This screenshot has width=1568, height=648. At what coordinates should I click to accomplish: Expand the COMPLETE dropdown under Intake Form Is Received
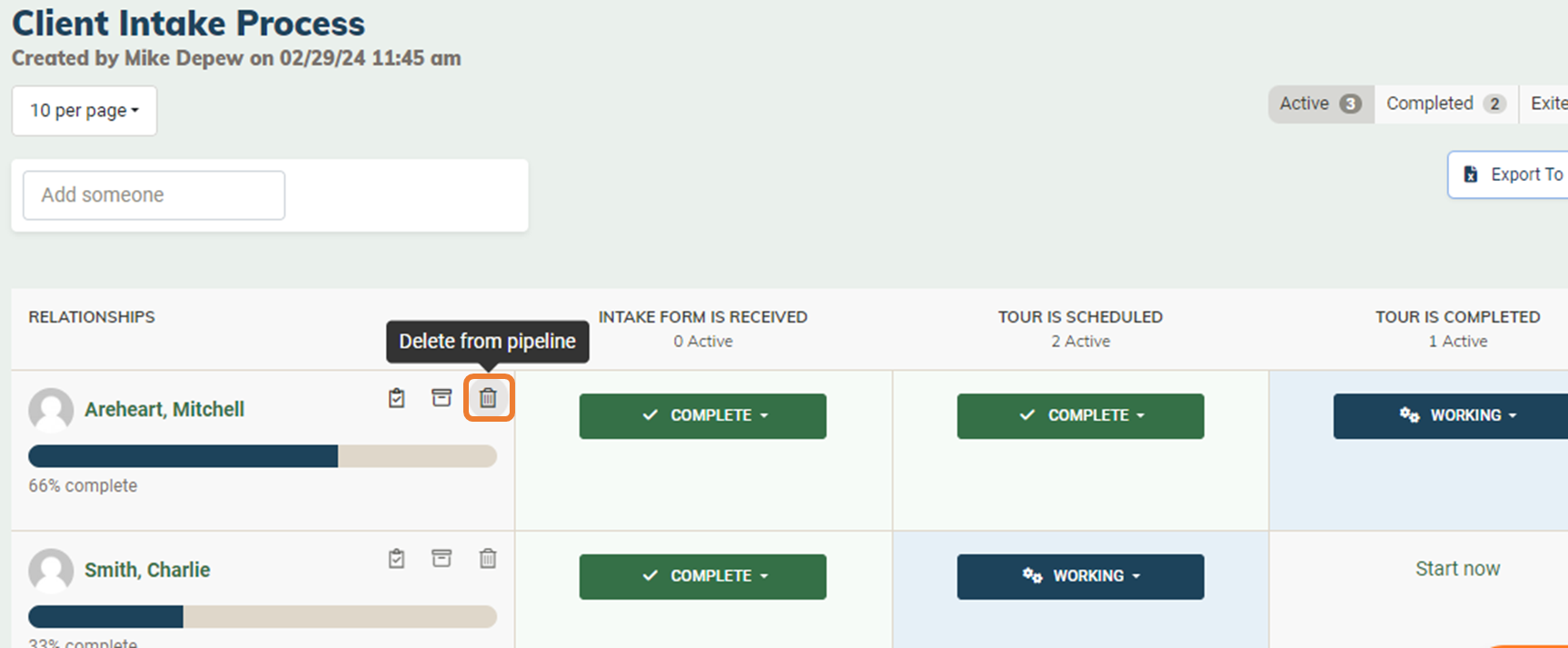[702, 415]
